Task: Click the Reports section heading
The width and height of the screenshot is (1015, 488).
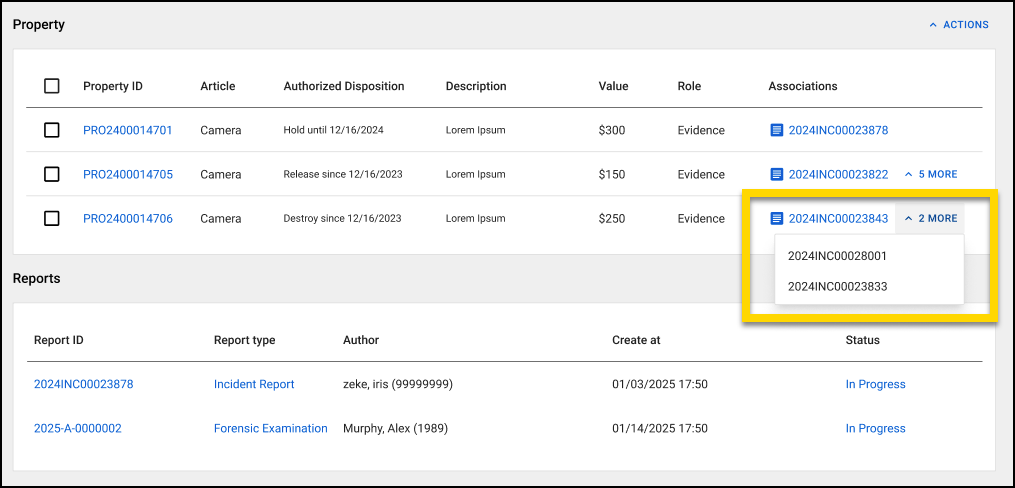Action: point(36,278)
